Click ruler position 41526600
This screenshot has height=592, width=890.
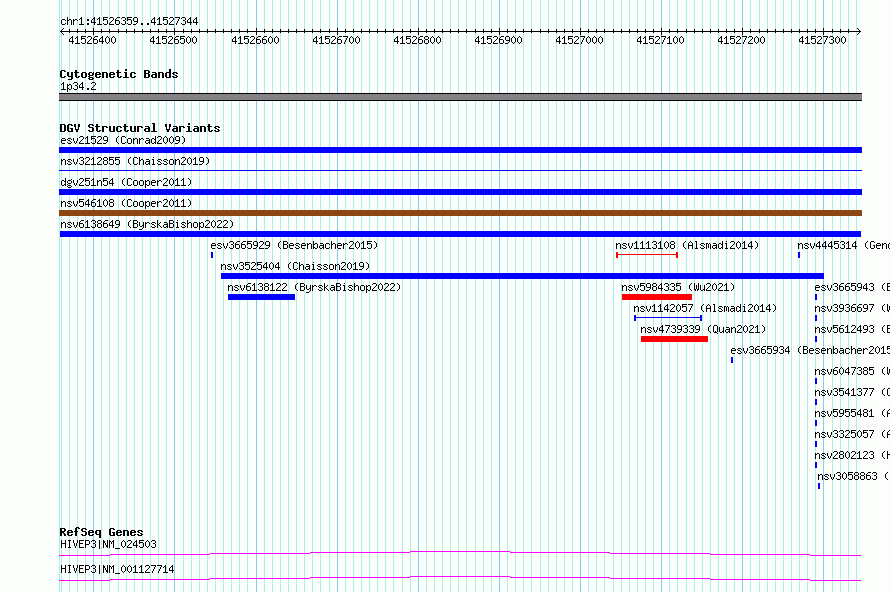pos(255,40)
